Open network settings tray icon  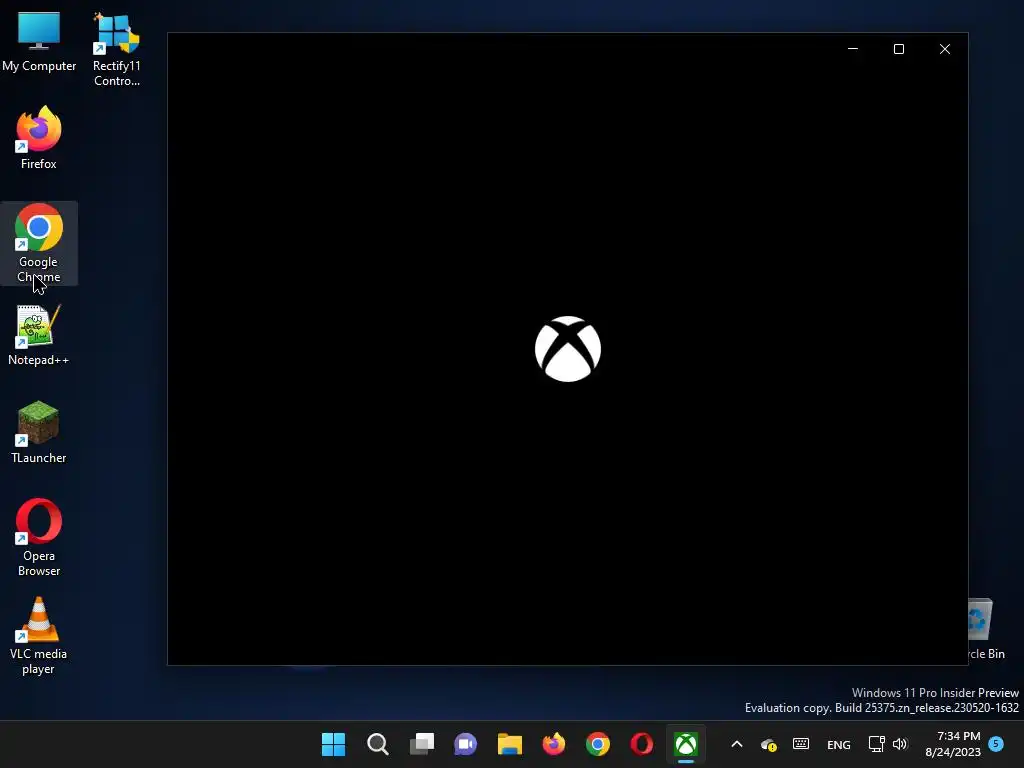(876, 744)
